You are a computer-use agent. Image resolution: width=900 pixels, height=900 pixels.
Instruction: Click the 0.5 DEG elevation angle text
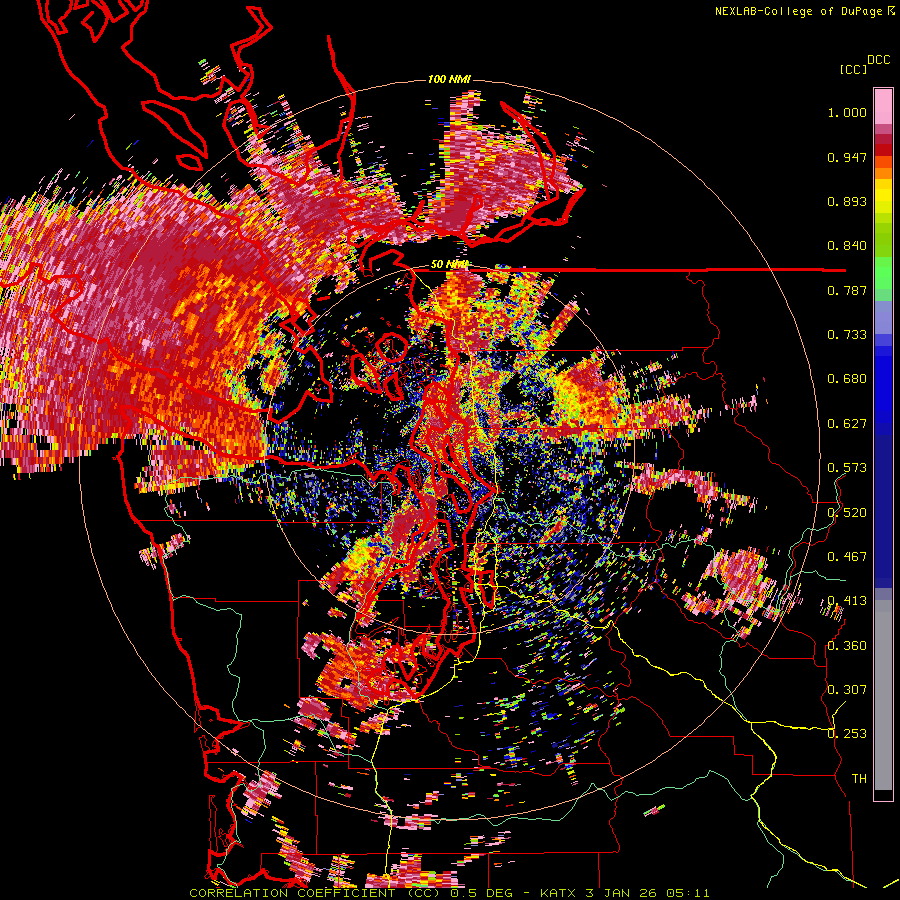(483, 893)
